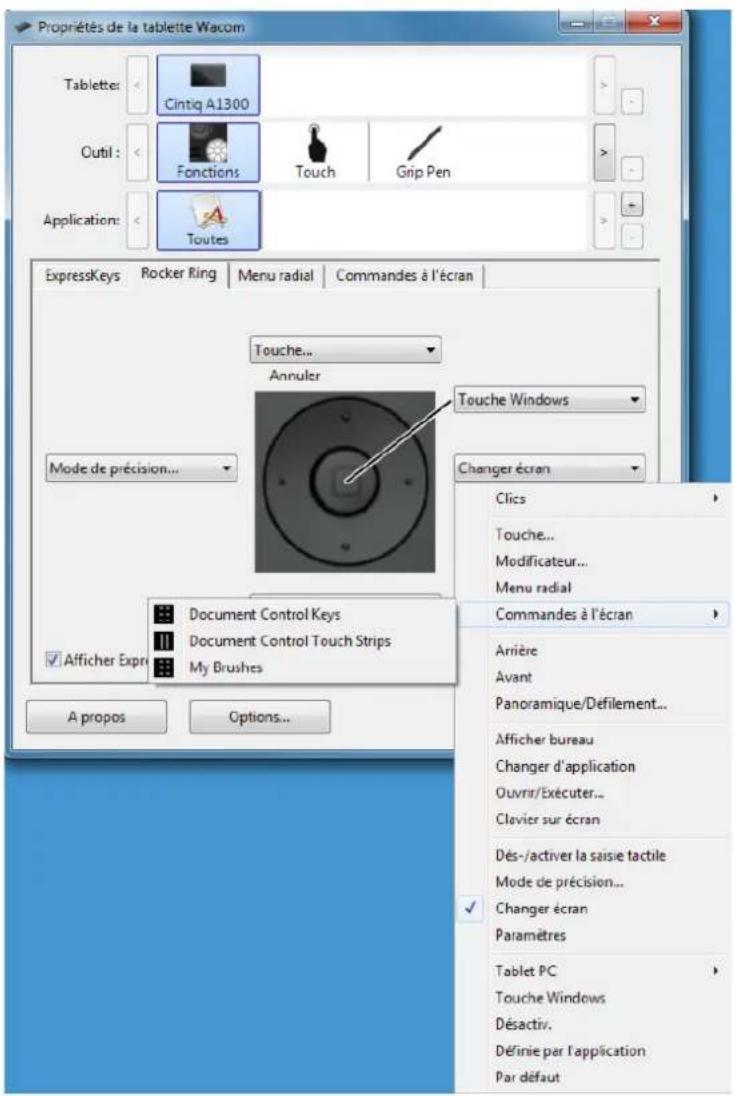Select Clavier sur écran menu entry
The height and width of the screenshot is (1096, 734).
pyautogui.click(x=593, y=819)
